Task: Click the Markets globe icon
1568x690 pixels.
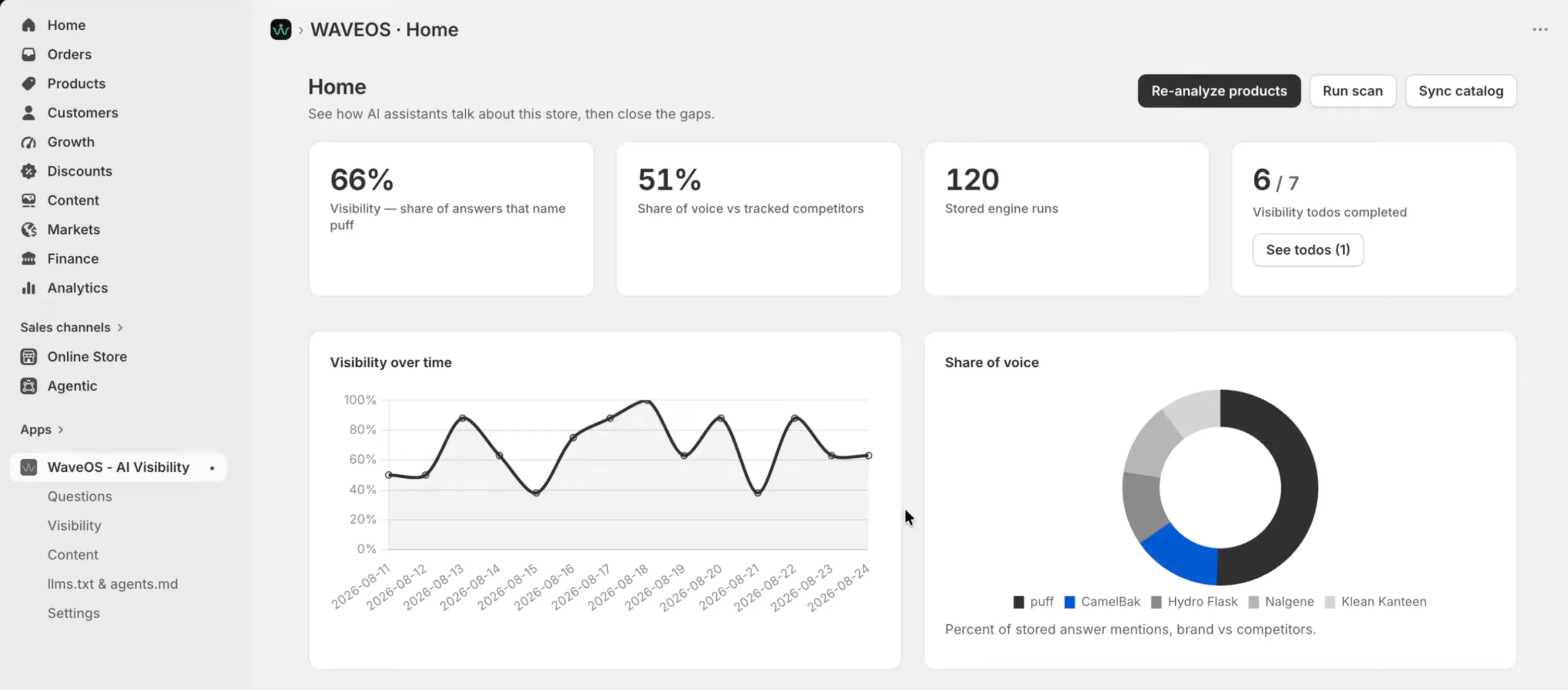Action: pos(29,230)
